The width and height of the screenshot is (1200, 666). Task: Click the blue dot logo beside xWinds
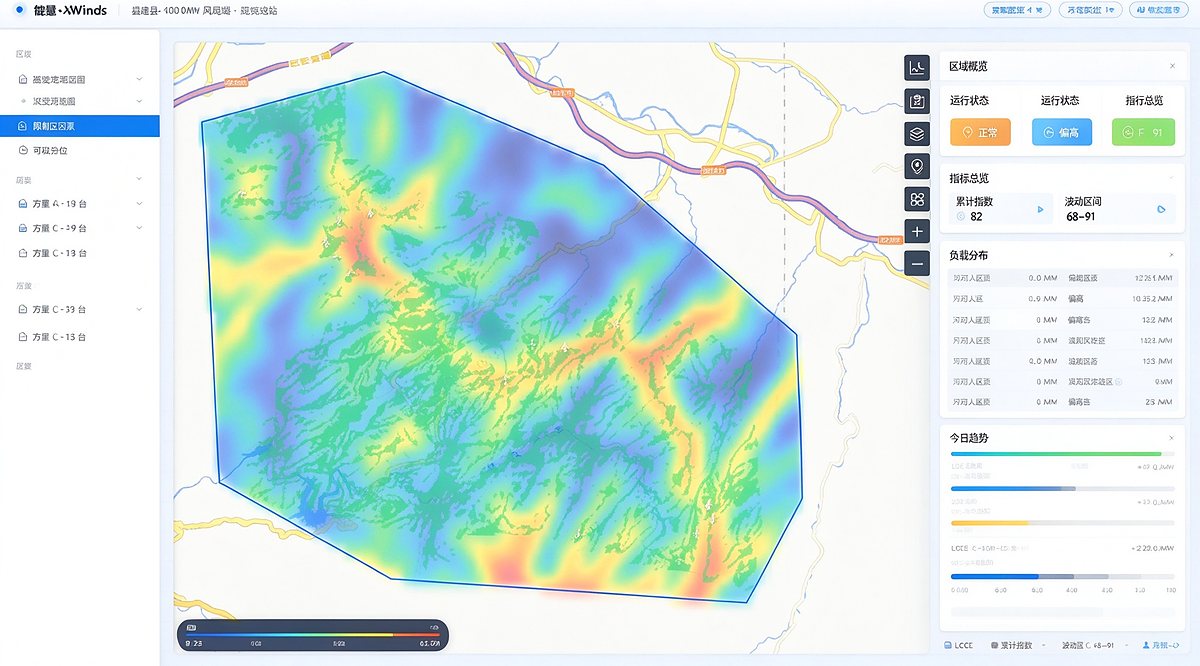[x=19, y=10]
